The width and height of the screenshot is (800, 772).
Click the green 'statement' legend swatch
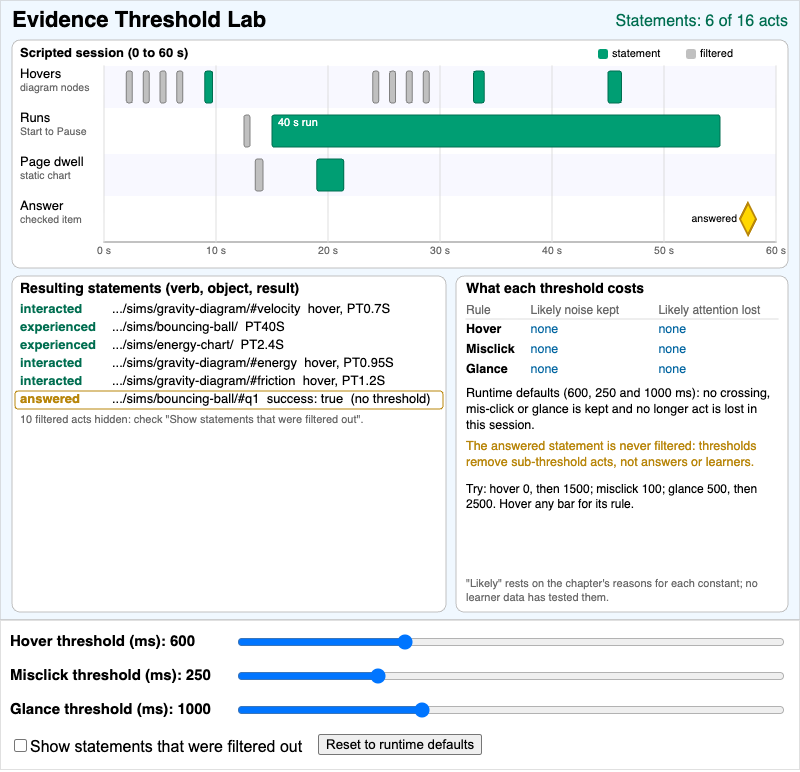(x=603, y=54)
